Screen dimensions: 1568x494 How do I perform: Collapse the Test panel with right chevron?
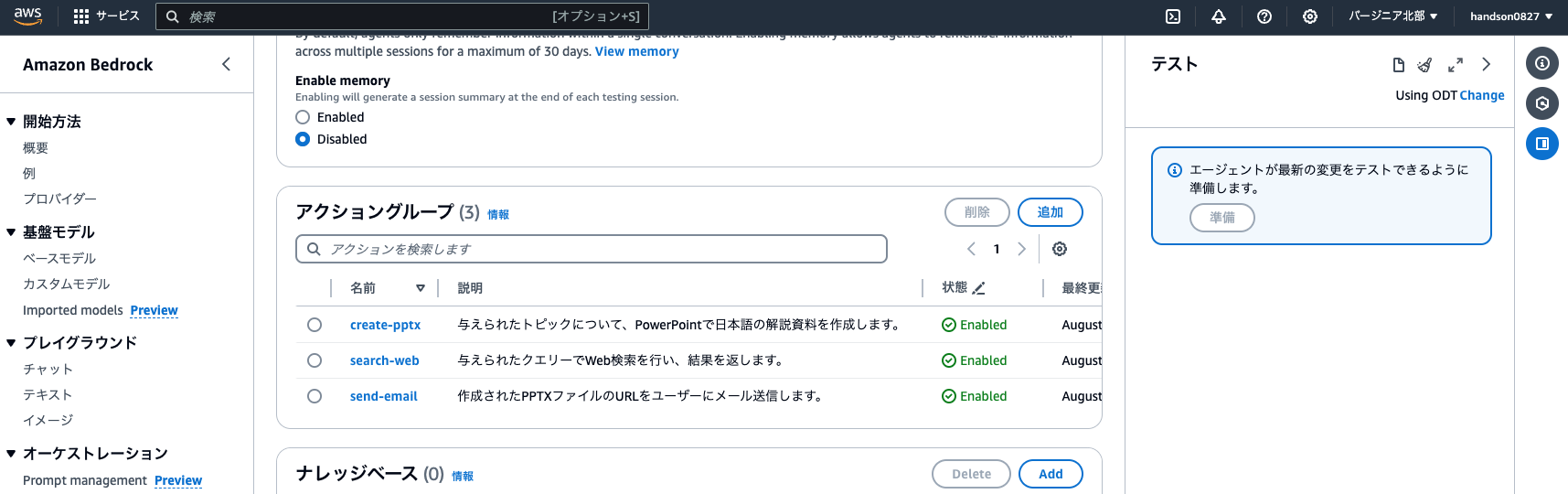coord(1486,64)
